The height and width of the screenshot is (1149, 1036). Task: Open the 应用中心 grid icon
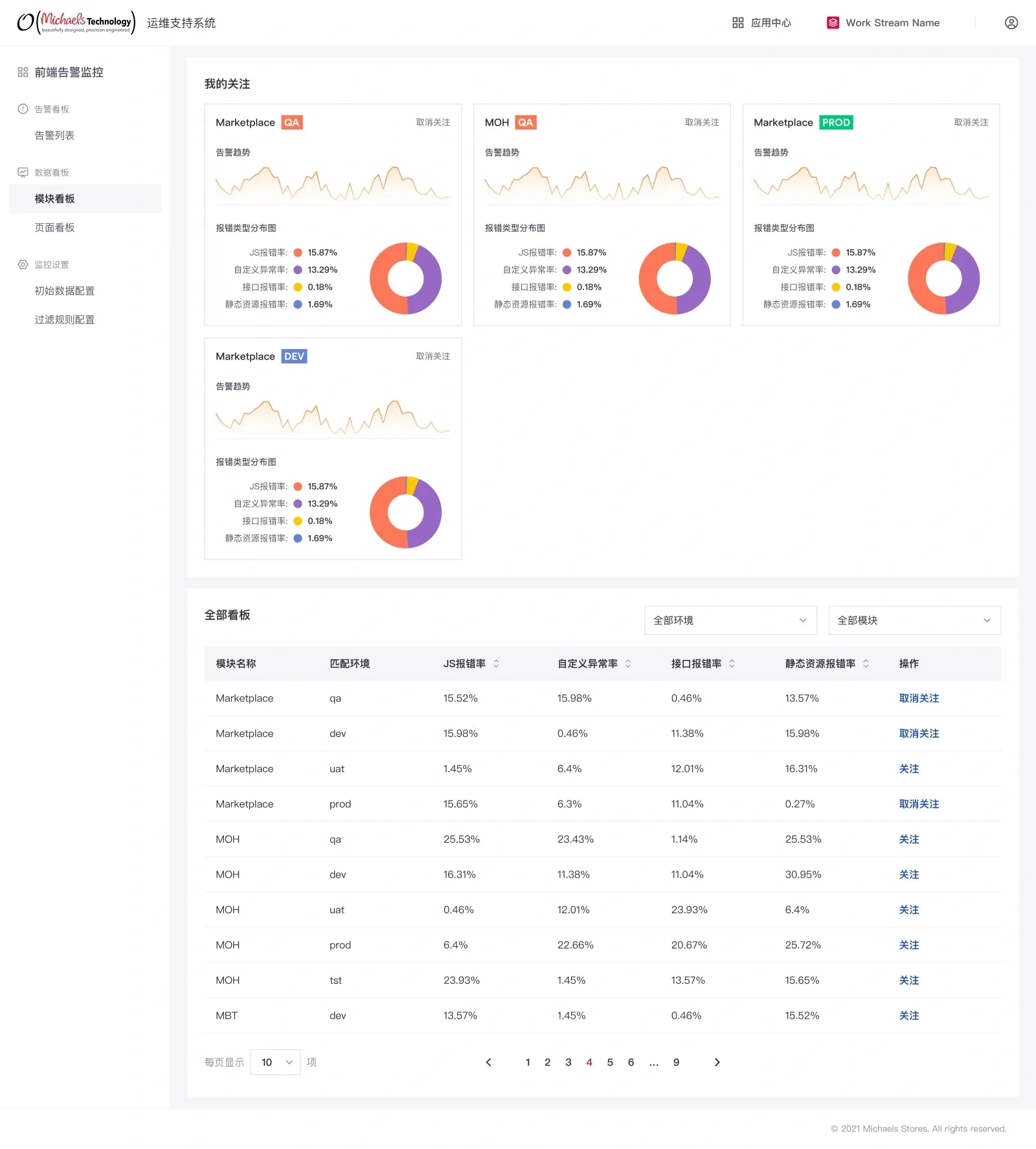pyautogui.click(x=738, y=23)
